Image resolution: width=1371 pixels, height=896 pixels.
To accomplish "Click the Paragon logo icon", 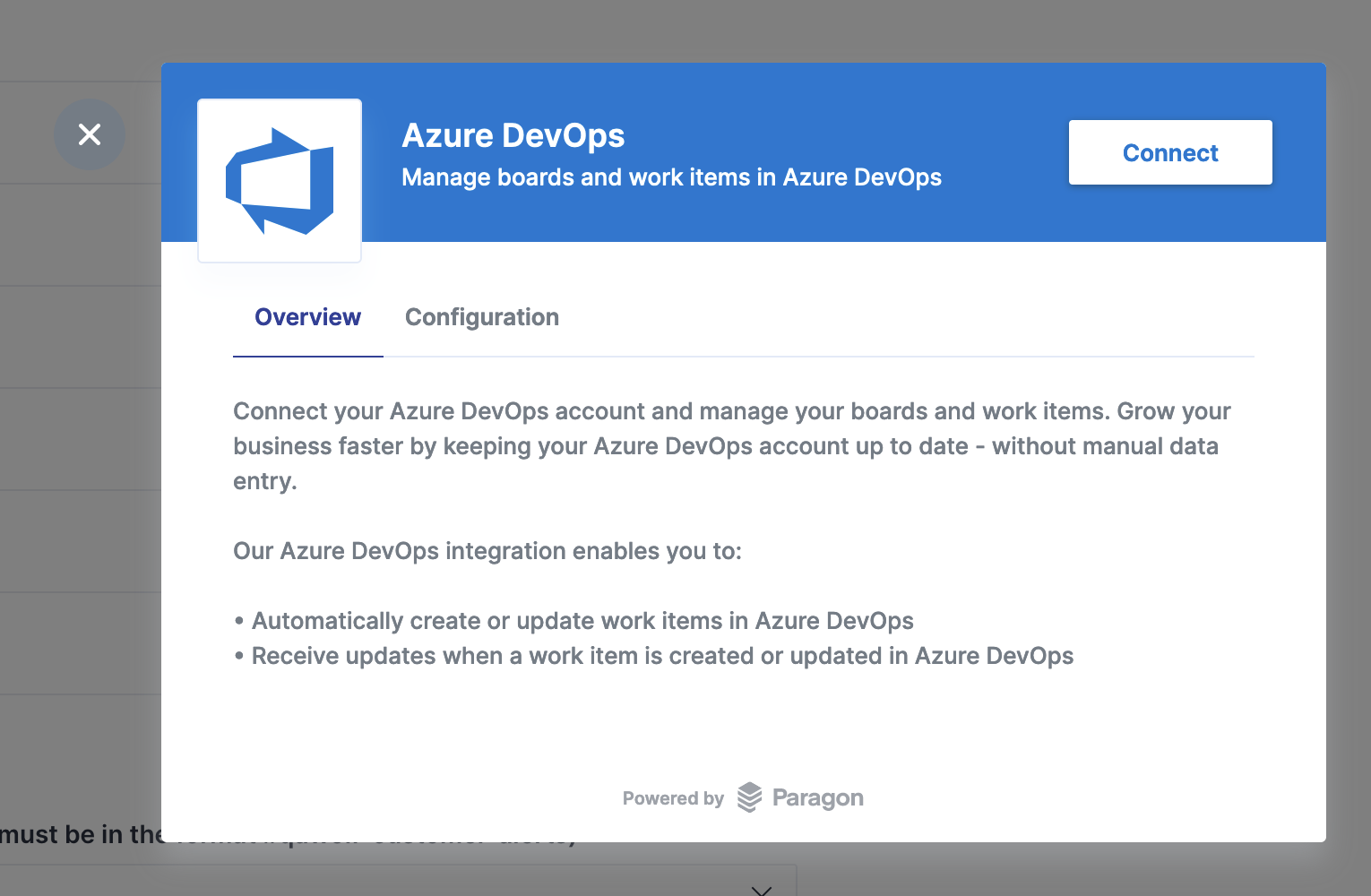I will click(749, 797).
